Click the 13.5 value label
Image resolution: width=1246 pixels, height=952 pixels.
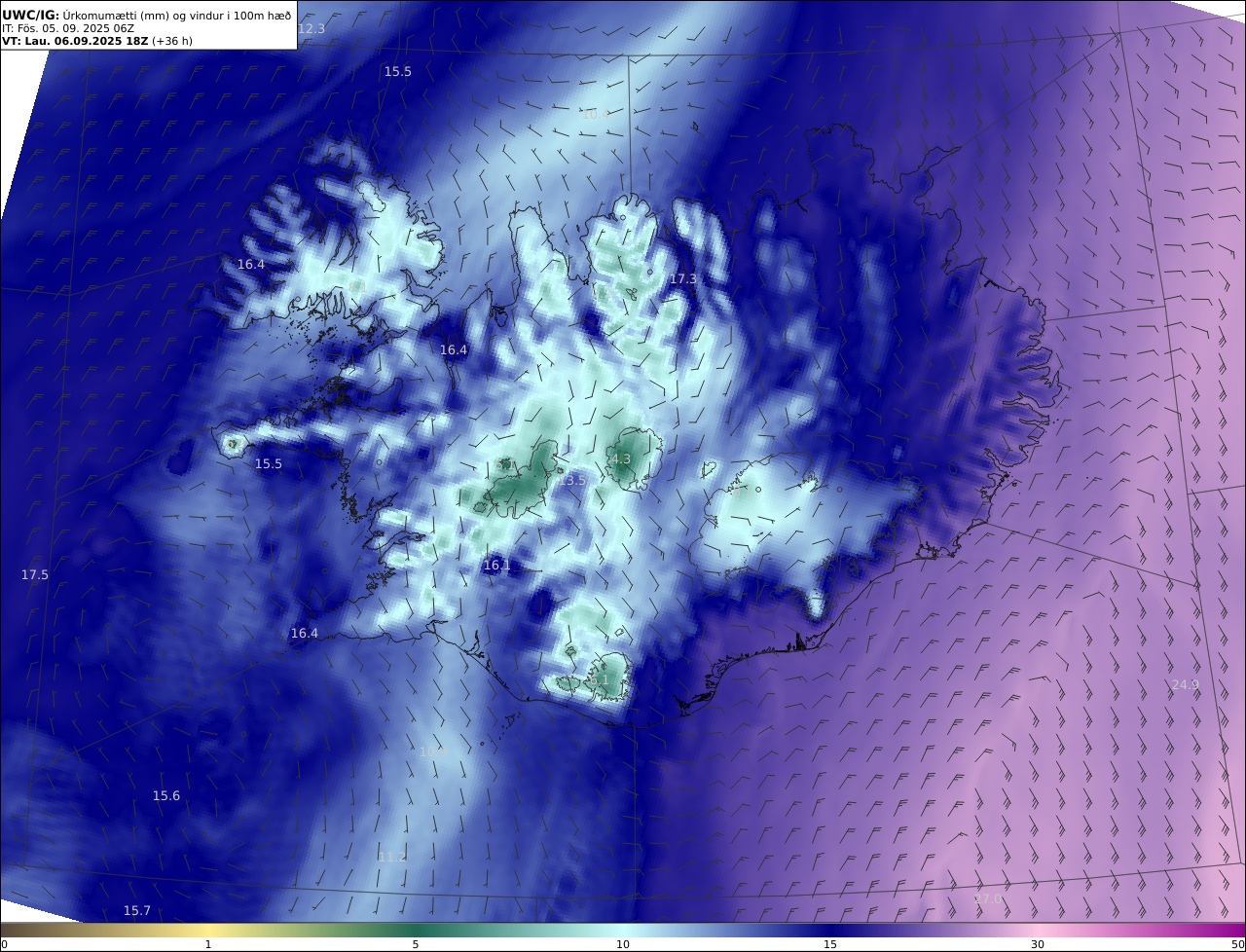point(572,480)
